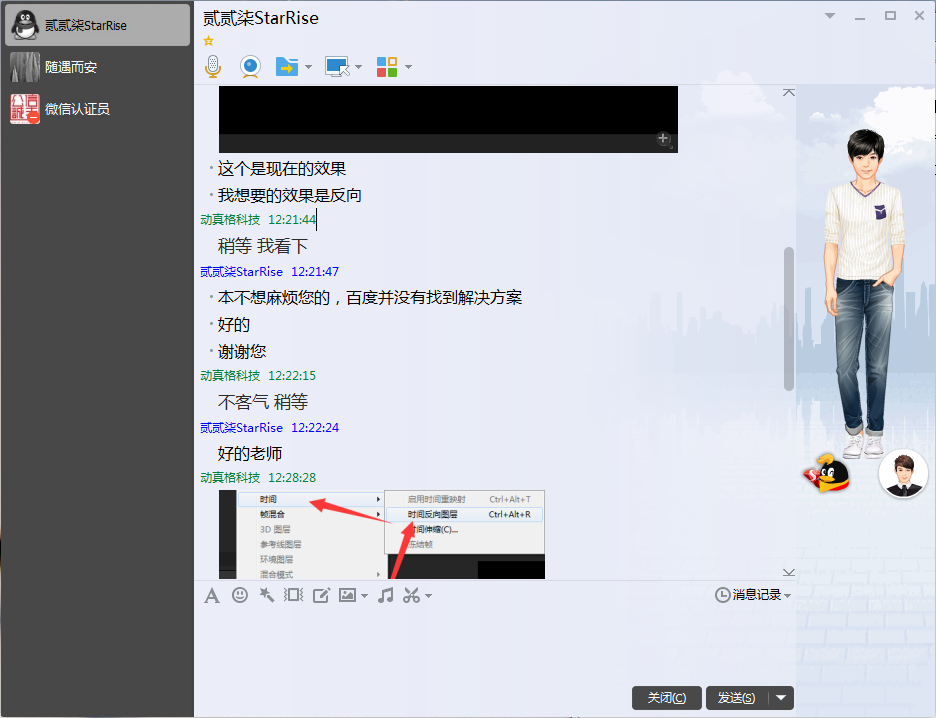Image resolution: width=936 pixels, height=718 pixels.
Task: Click the send file folder icon
Action: coord(287,66)
